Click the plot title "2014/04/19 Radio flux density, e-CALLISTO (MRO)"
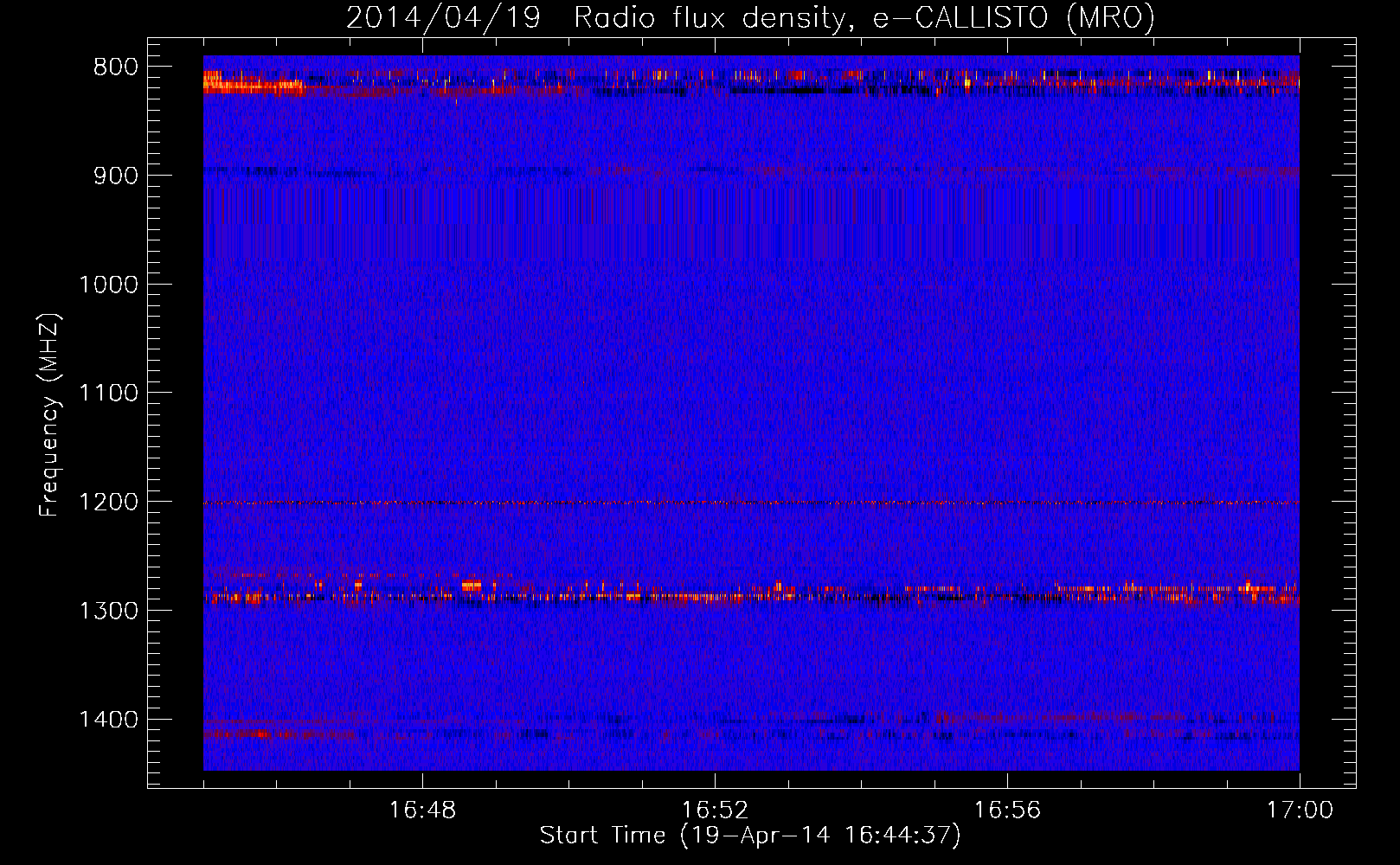The image size is (1400, 865). coord(750,17)
